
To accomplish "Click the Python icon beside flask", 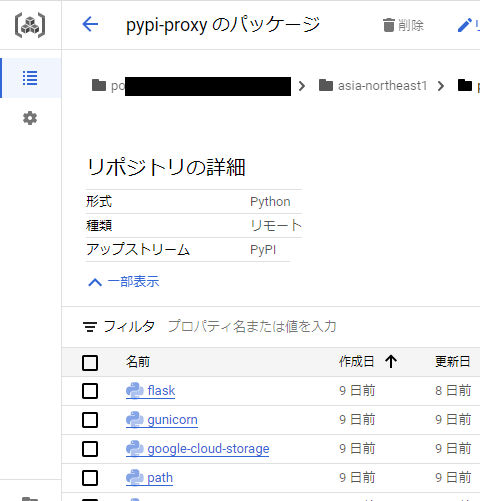I will point(135,391).
